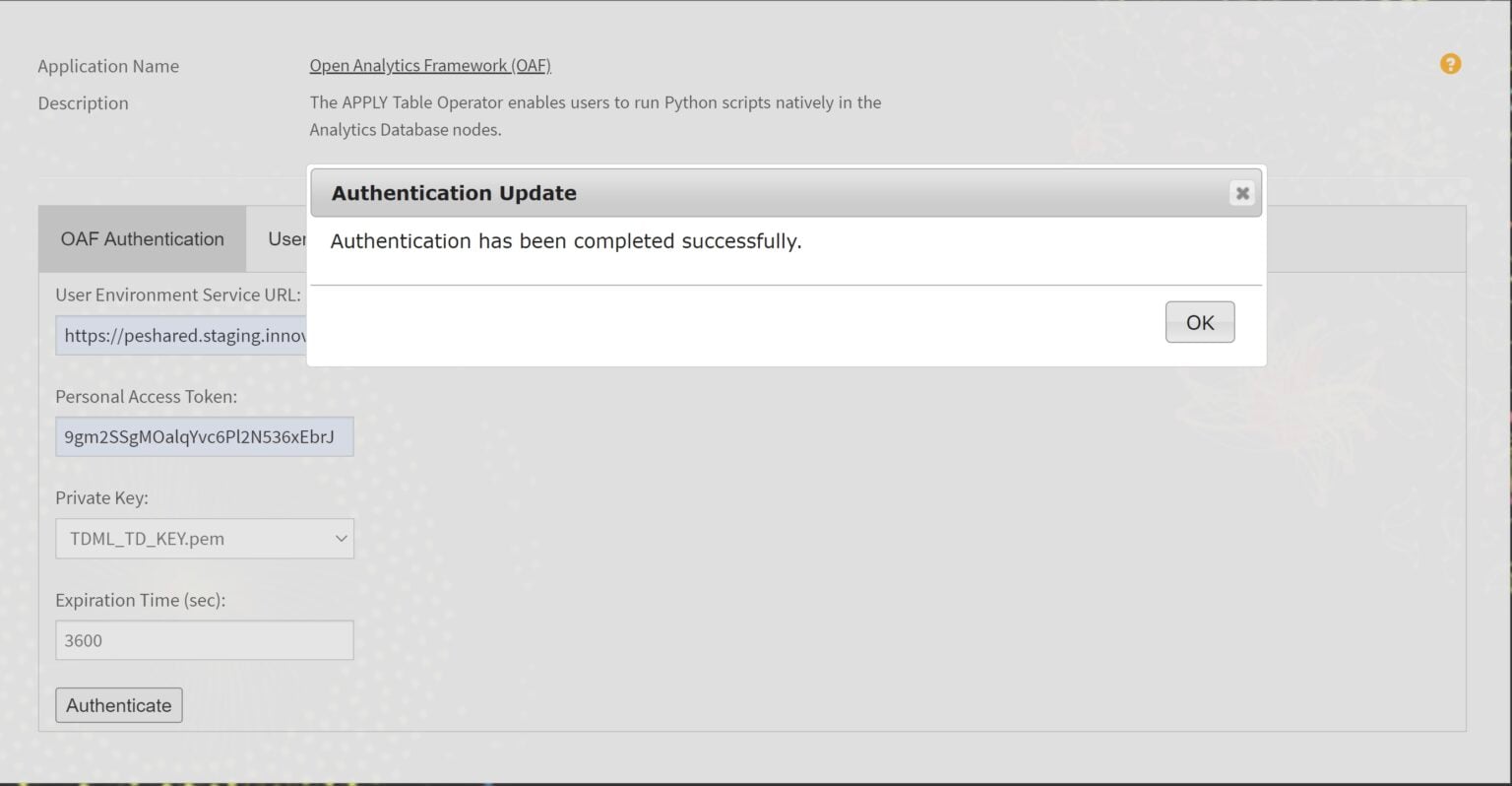
Task: Click into the Personal Access Token field
Action: click(205, 437)
